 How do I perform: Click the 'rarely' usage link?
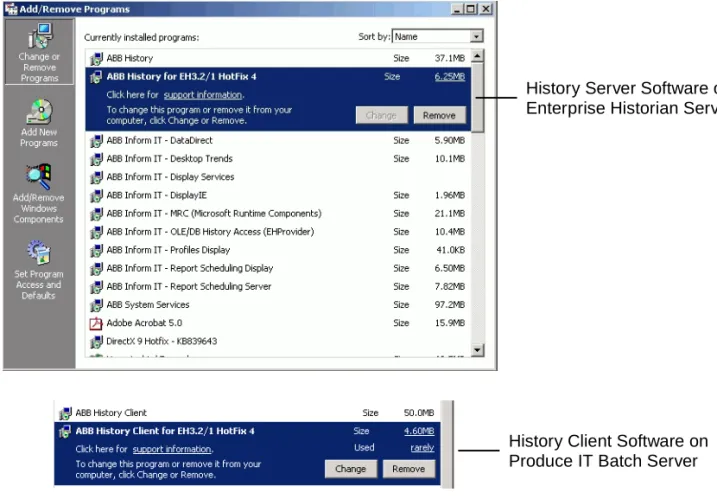423,447
